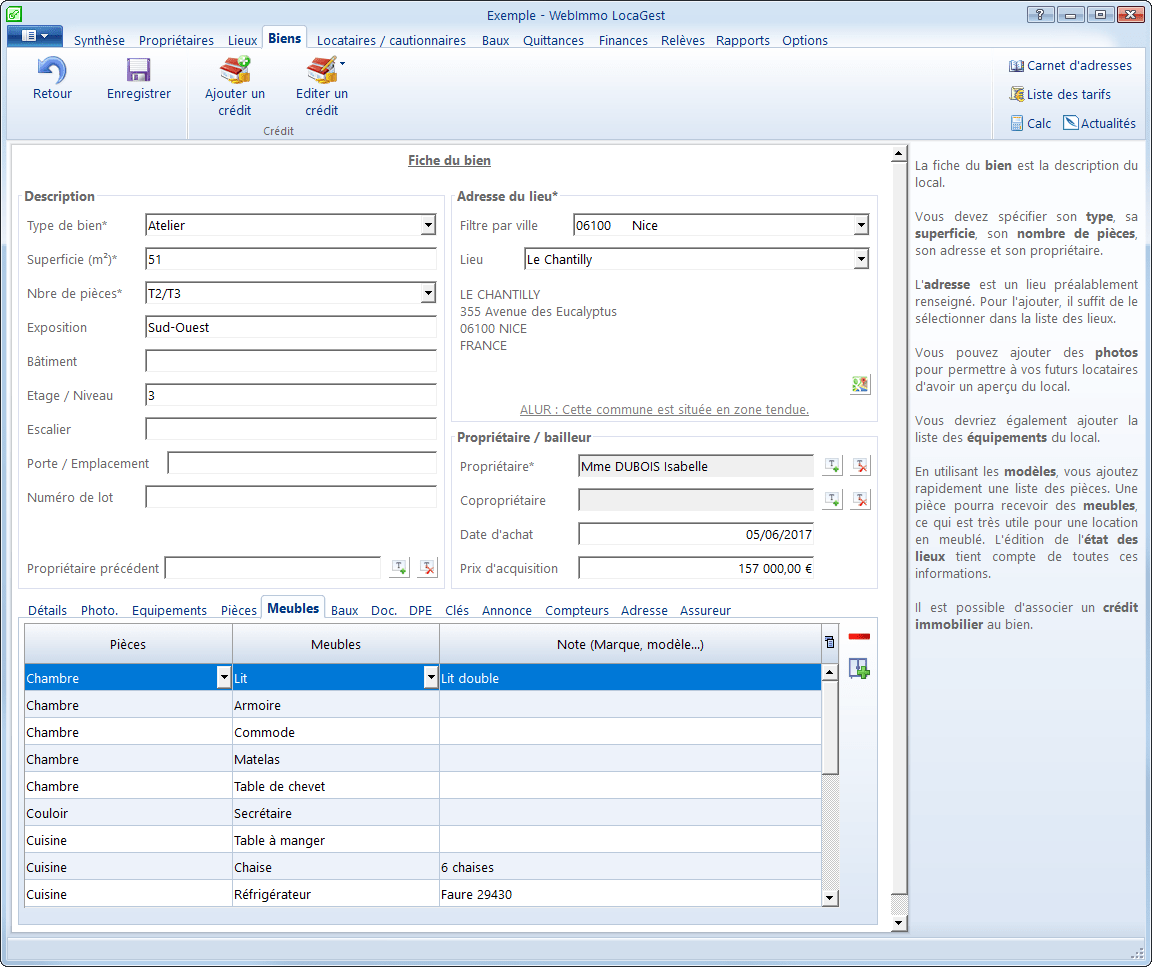Open Editer un crédit icon
This screenshot has width=1152, height=967.
coord(321,70)
